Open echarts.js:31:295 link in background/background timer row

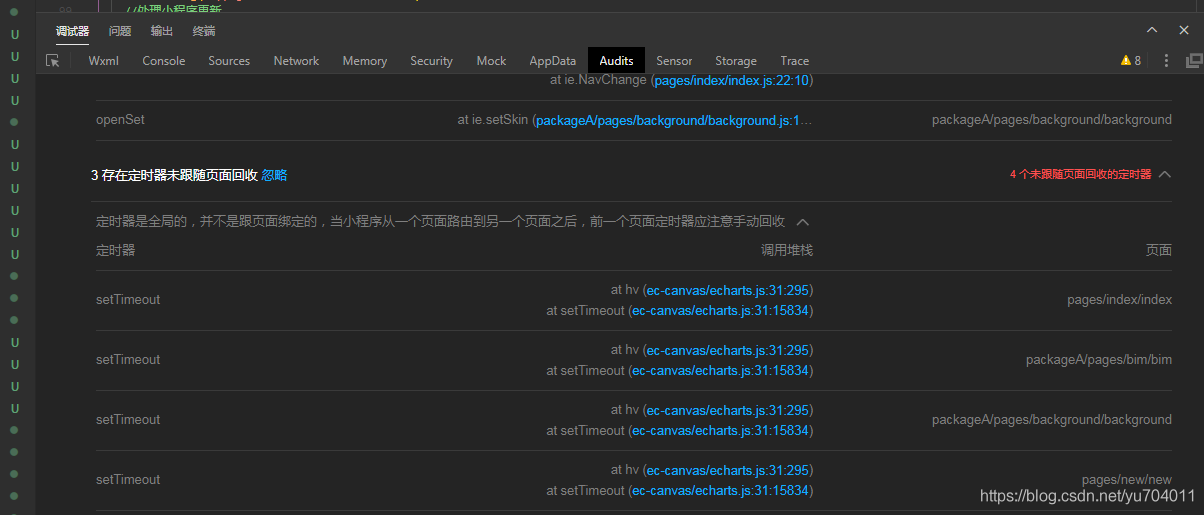(x=727, y=410)
